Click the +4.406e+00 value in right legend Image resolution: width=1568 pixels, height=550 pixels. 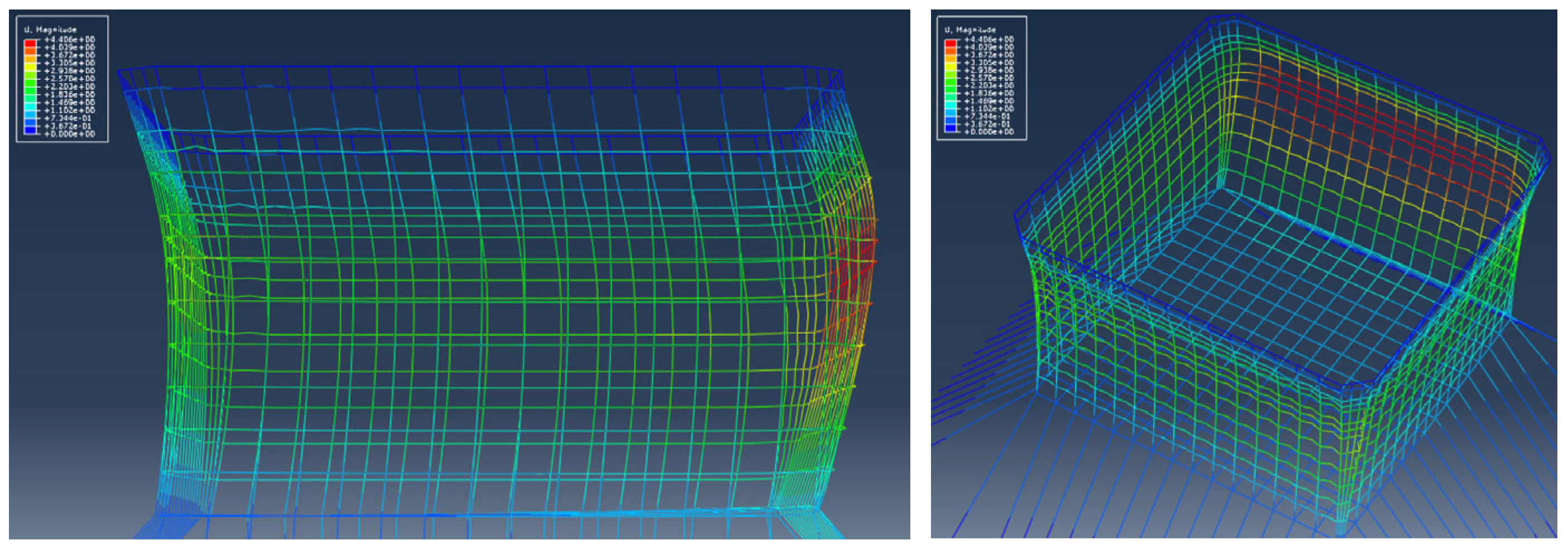988,40
